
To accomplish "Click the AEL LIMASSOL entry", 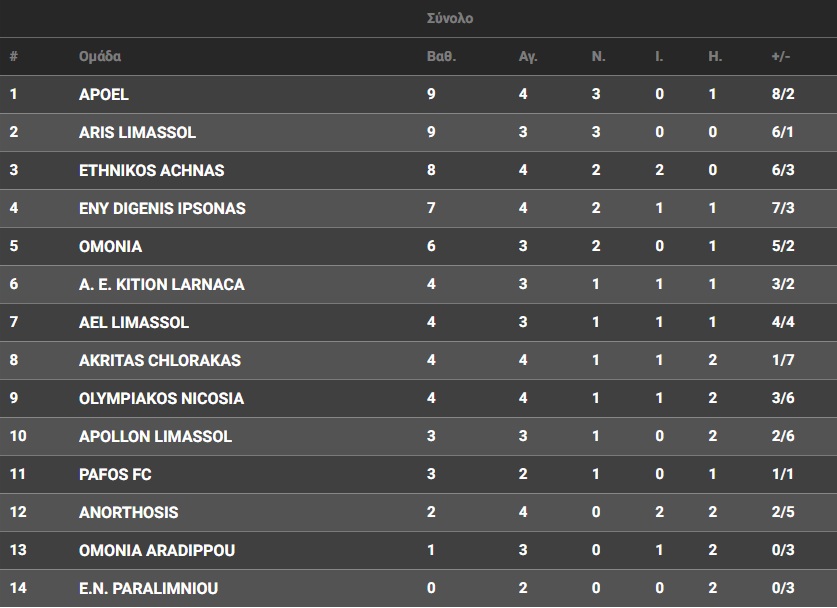I will [134, 323].
